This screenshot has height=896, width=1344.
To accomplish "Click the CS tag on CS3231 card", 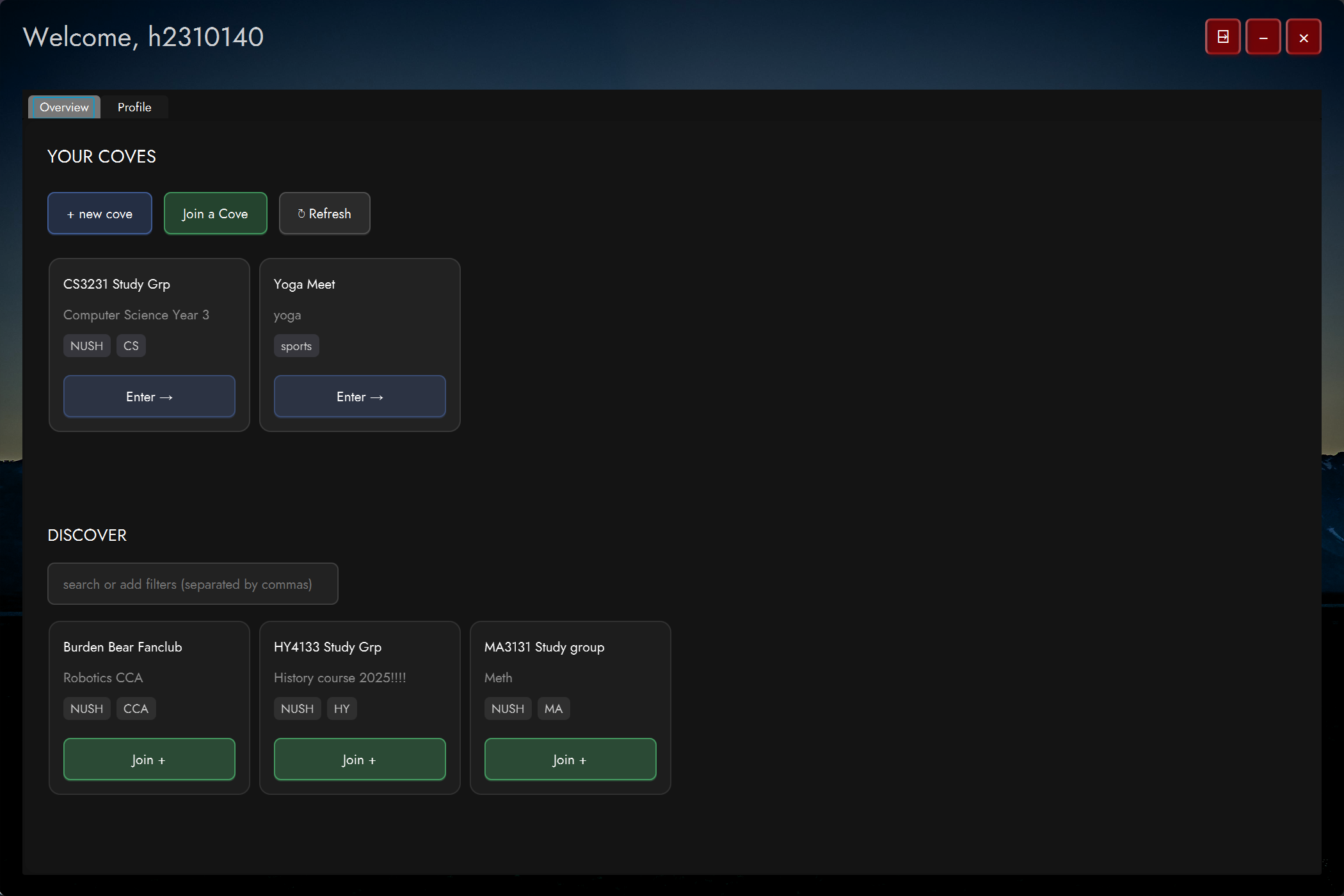I will (131, 346).
